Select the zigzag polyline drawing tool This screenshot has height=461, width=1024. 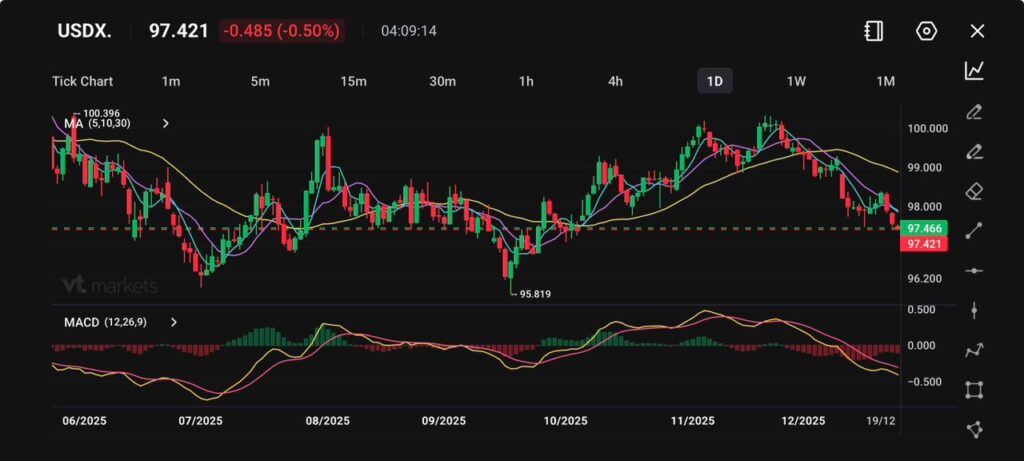tap(973, 350)
